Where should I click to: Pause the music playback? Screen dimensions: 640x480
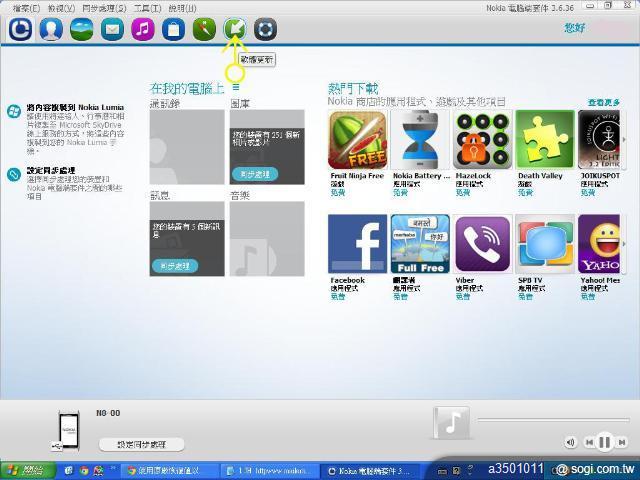pos(604,442)
